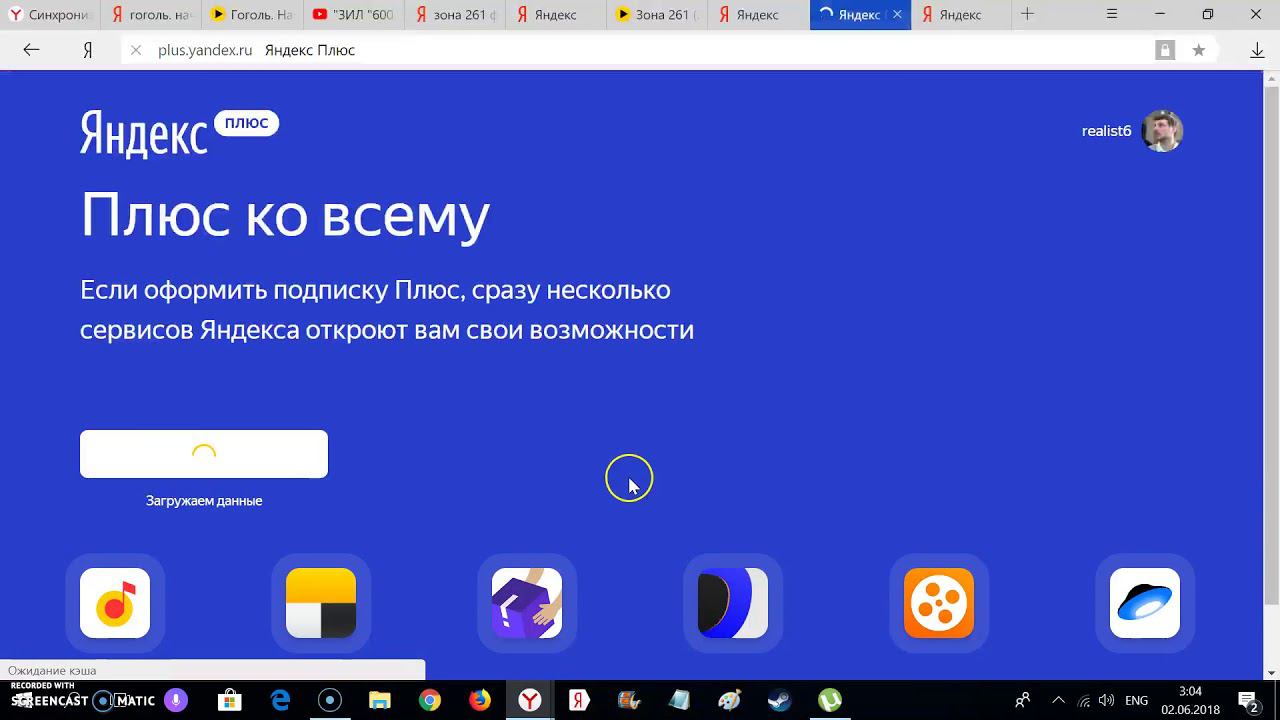Launch Firefox from taskbar
Image resolution: width=1280 pixels, height=720 pixels.
[480, 700]
